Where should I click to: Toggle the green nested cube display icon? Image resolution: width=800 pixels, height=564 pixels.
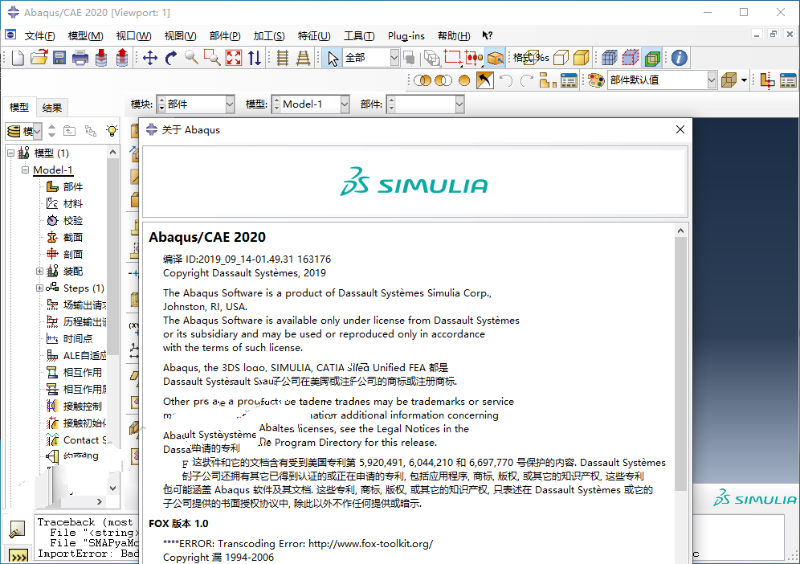(652, 58)
